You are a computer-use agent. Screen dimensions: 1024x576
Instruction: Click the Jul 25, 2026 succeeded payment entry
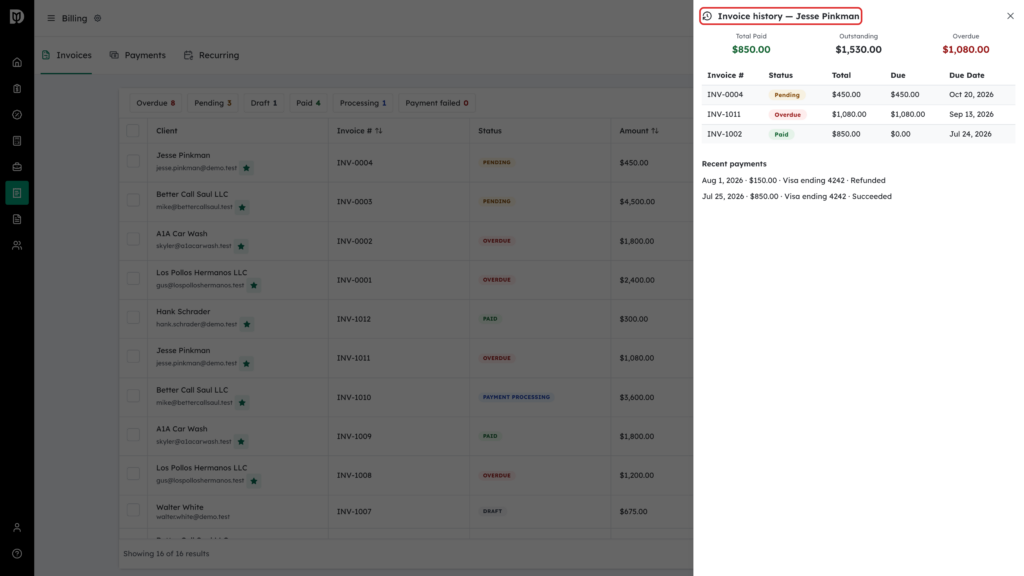[797, 197]
